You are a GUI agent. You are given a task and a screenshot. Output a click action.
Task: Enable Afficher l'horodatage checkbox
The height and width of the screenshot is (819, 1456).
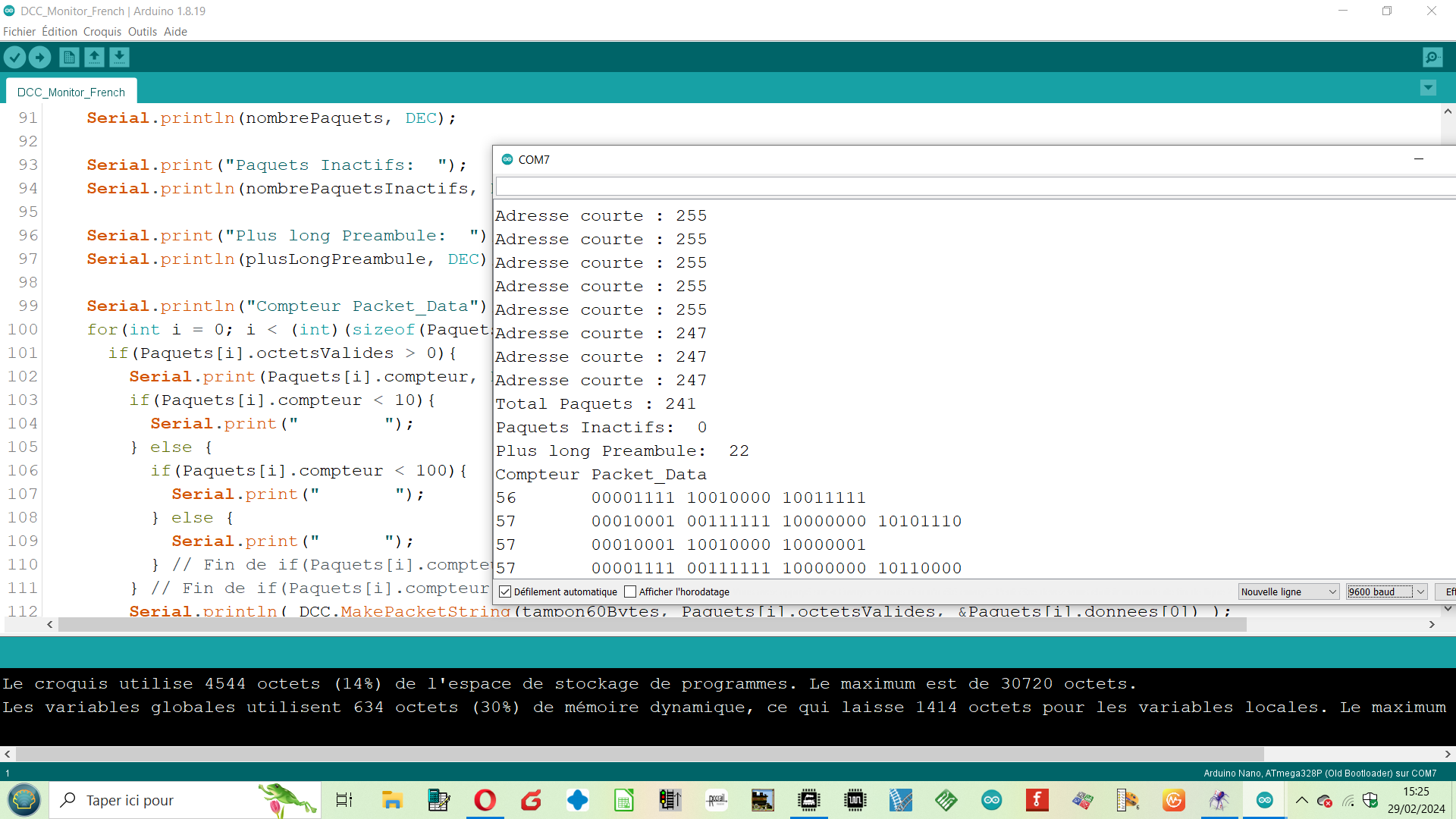629,591
